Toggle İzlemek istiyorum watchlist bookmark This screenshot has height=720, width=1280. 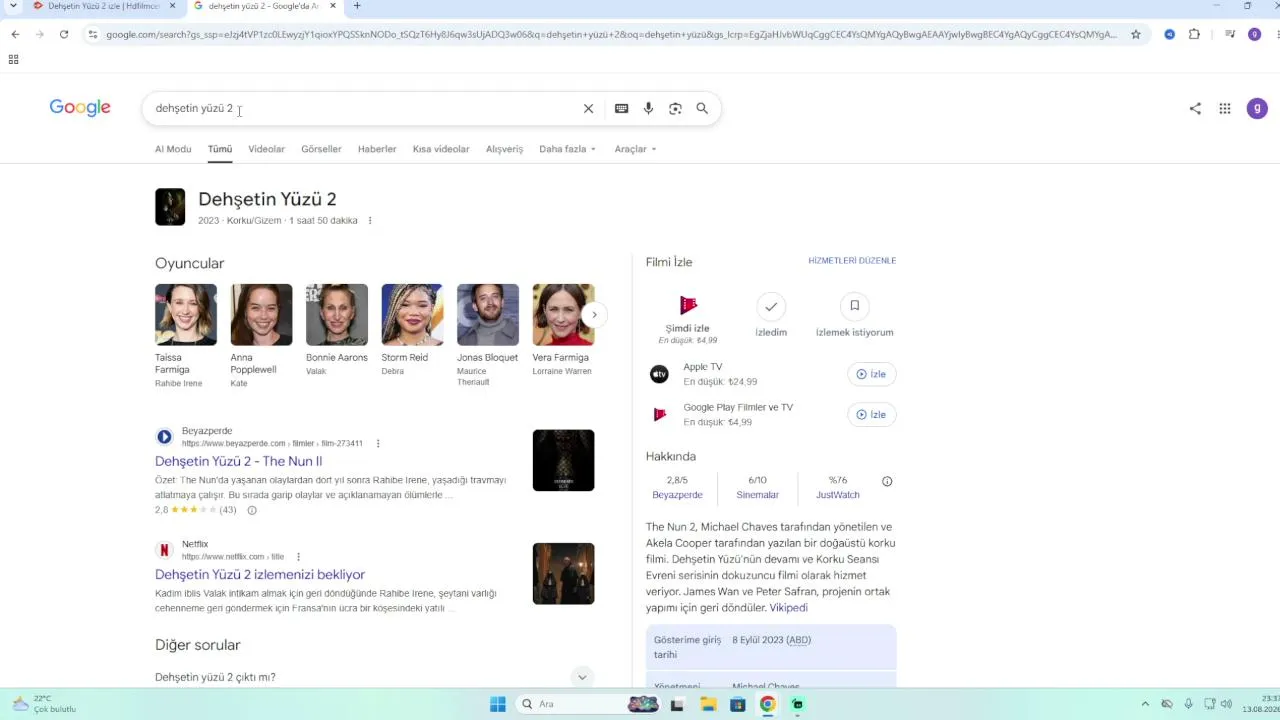854,306
